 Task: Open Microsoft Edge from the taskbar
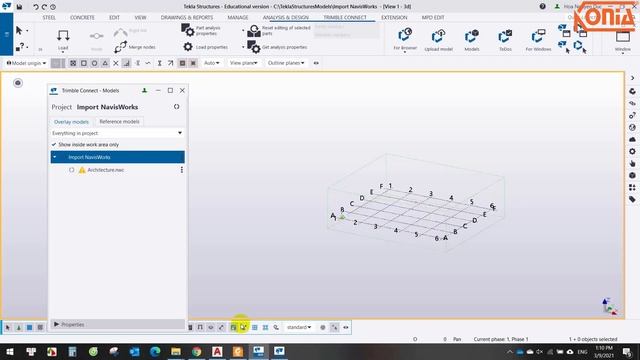pos(155,351)
